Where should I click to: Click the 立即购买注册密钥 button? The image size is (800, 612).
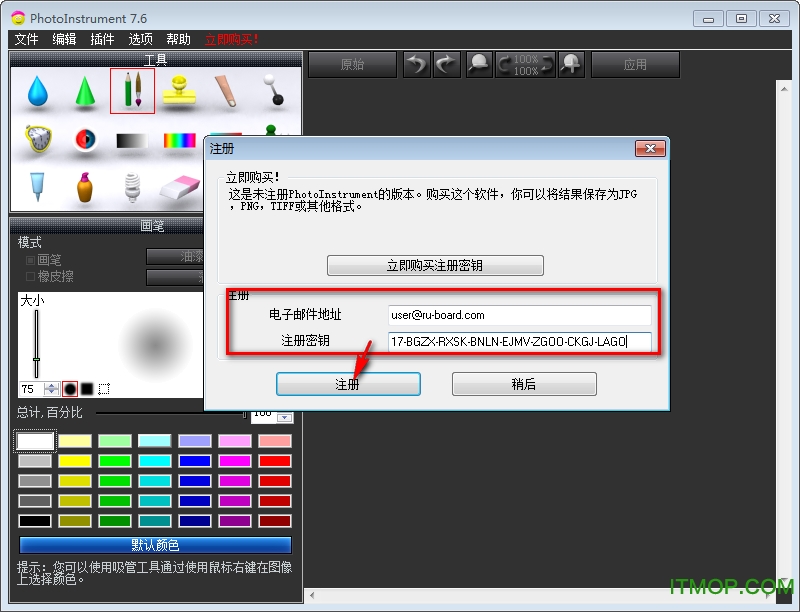coord(435,266)
